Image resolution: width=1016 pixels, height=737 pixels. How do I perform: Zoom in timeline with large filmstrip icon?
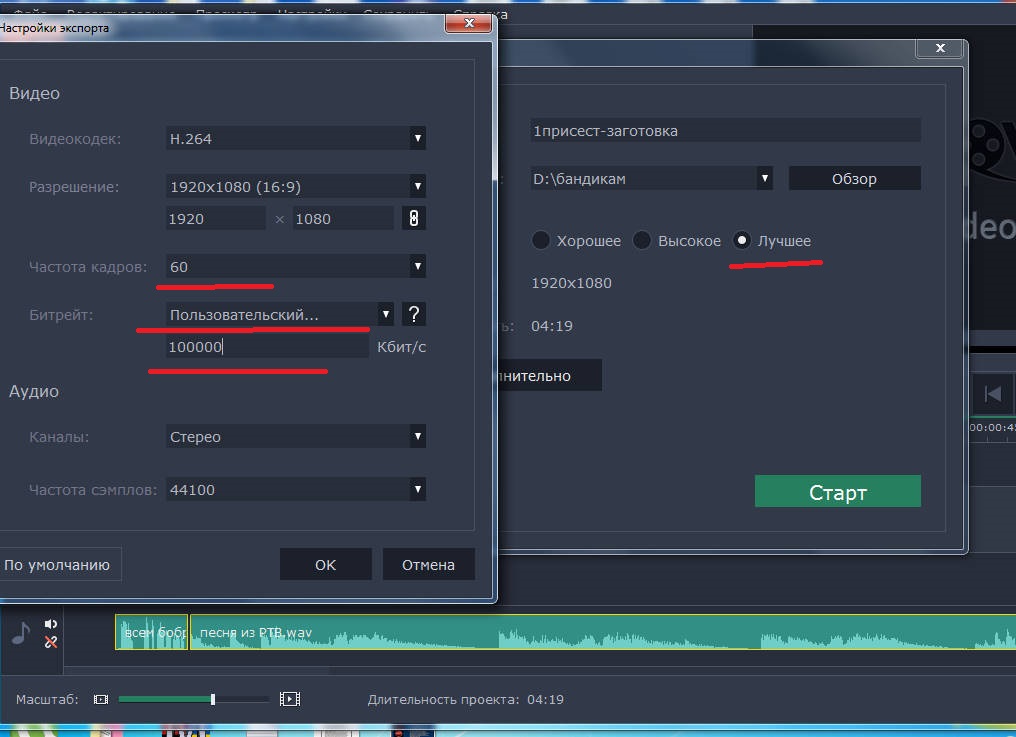pos(290,699)
